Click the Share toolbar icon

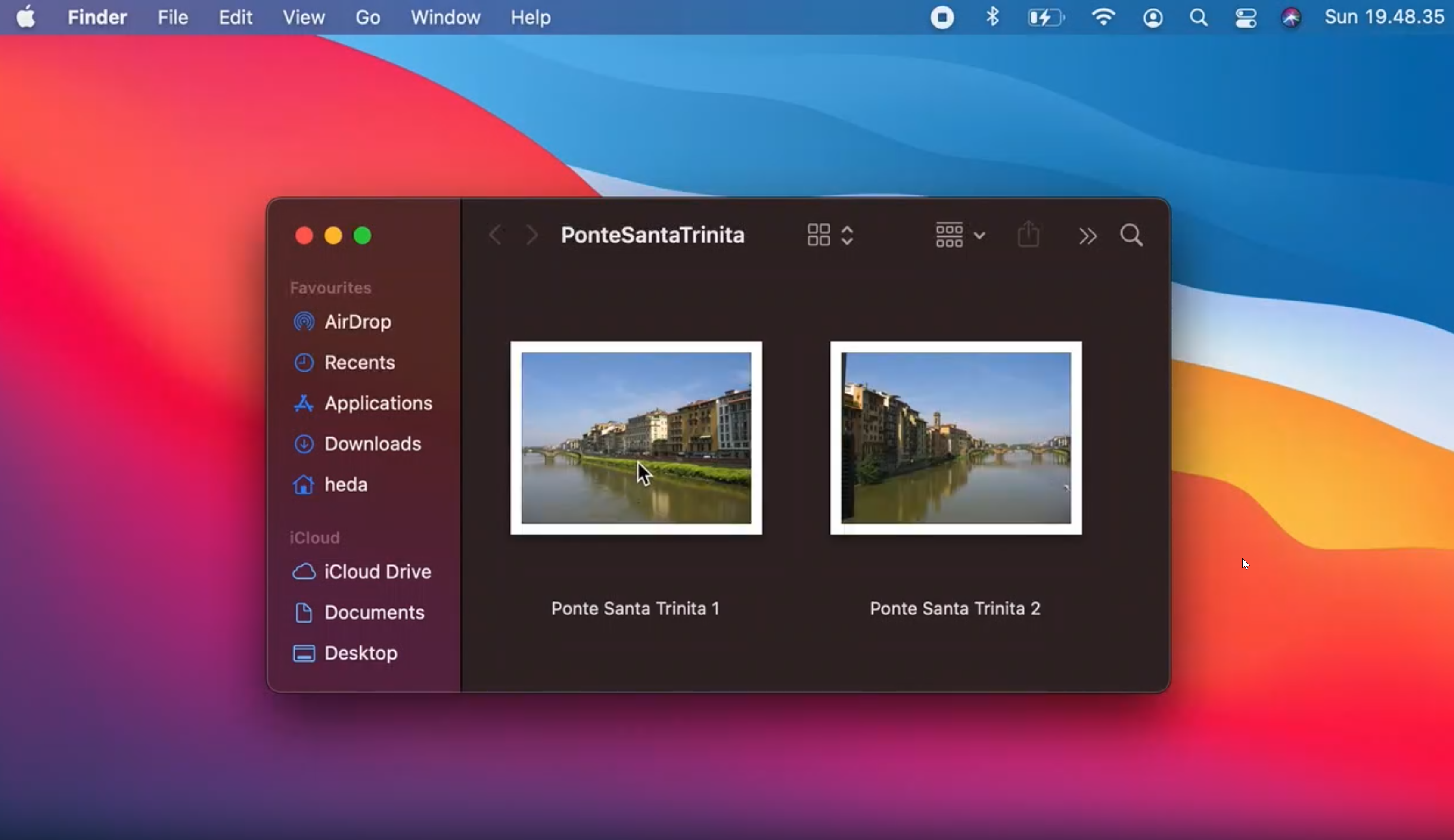1028,235
